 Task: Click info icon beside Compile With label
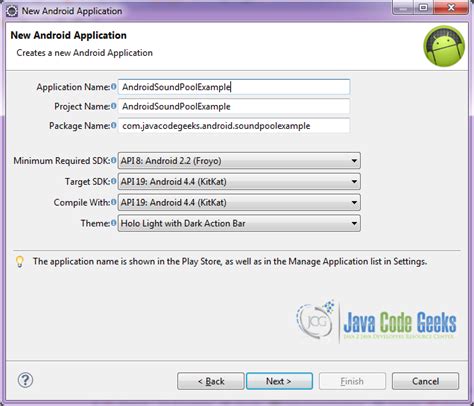[114, 202]
